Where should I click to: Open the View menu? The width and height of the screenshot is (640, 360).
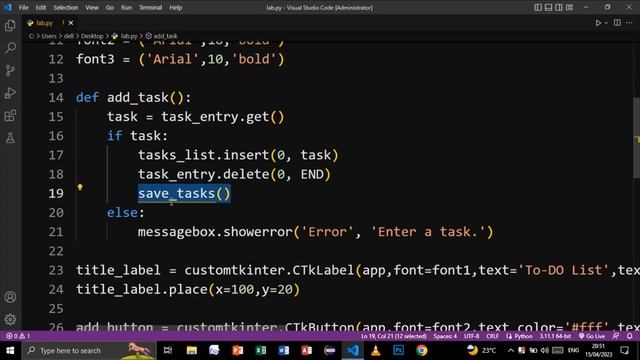(92, 7)
